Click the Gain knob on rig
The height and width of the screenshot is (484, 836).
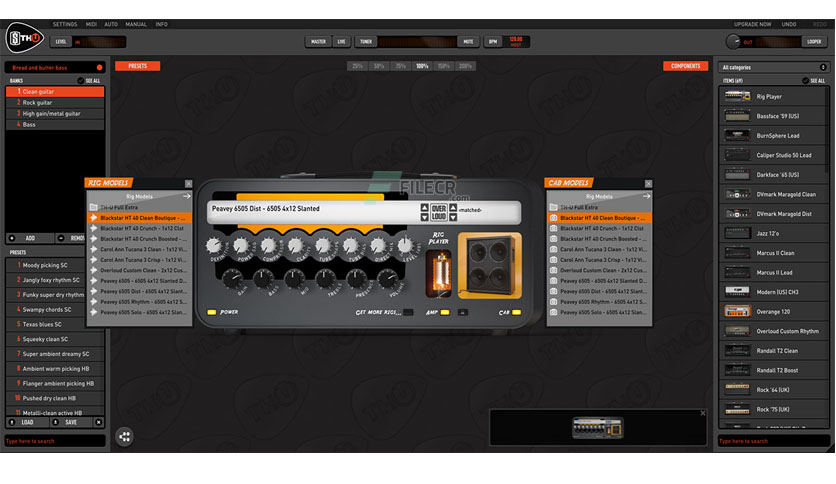click(232, 278)
